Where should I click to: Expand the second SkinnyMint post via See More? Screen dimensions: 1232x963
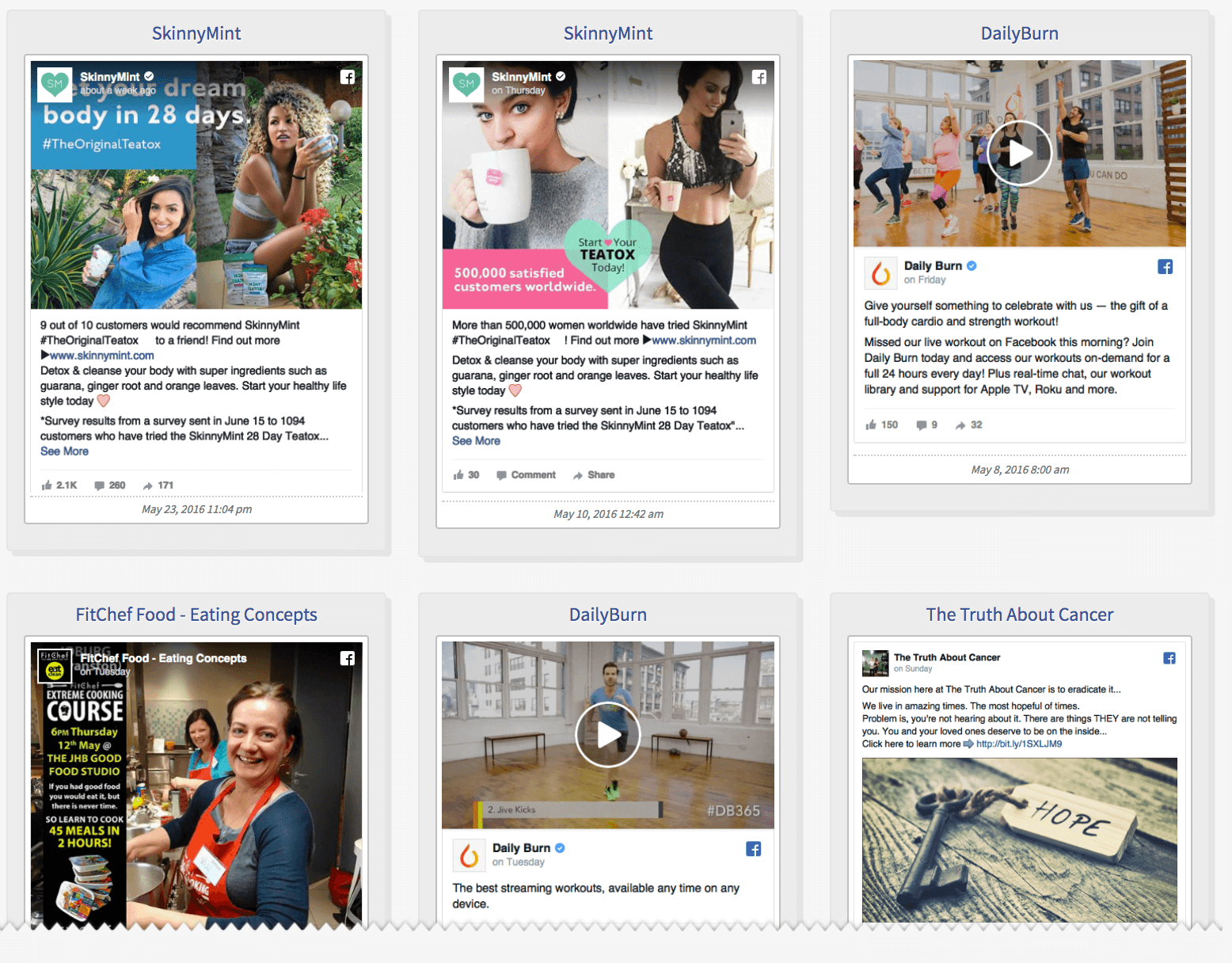pos(476,440)
